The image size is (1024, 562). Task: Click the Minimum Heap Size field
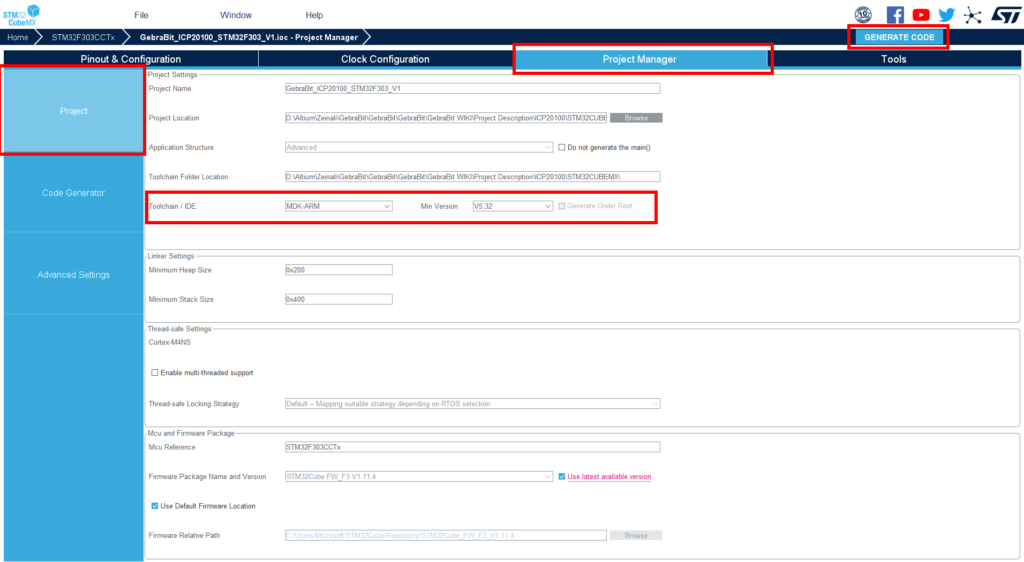click(x=338, y=270)
